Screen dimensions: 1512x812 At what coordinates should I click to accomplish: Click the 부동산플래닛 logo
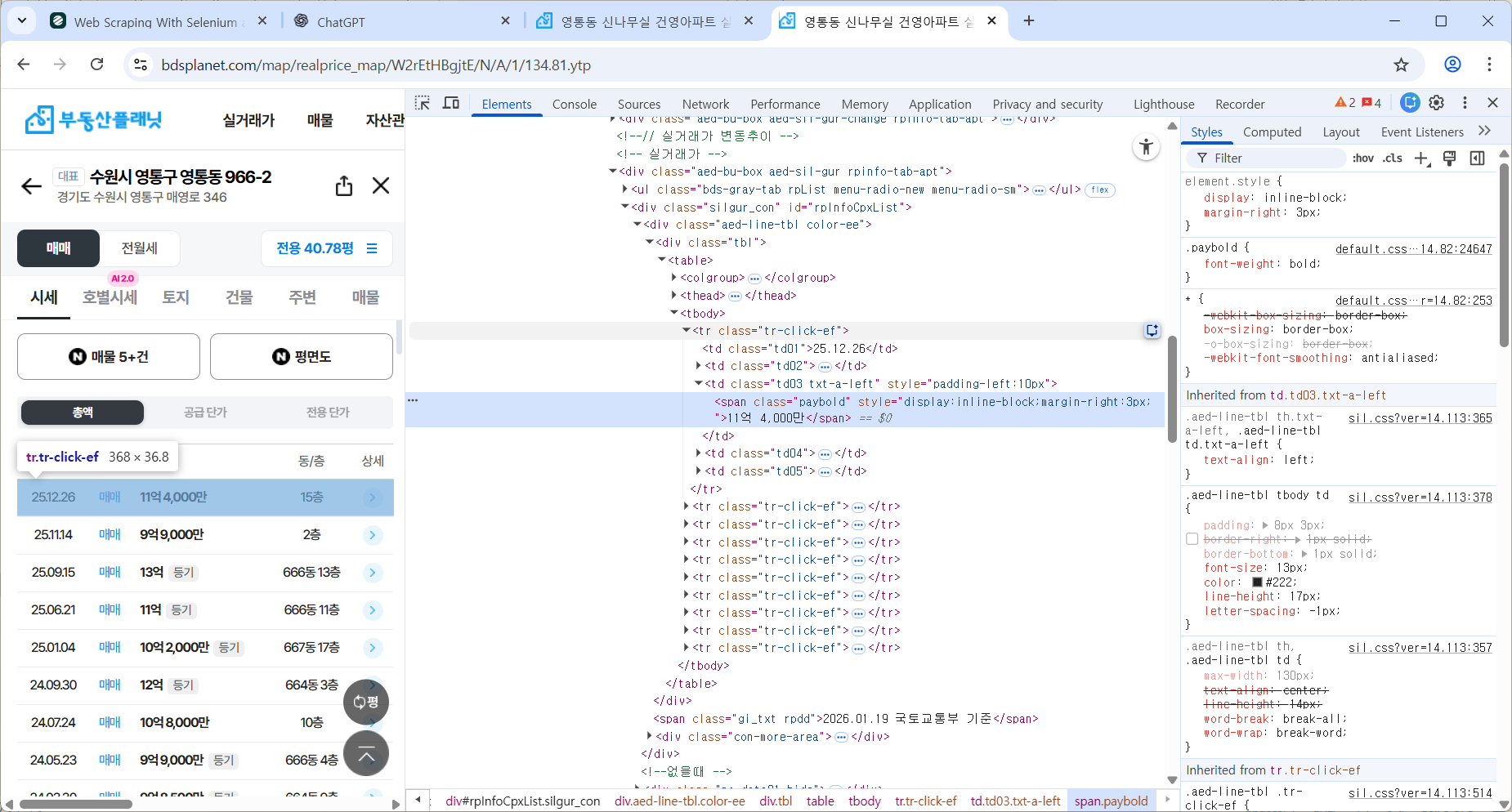click(93, 120)
